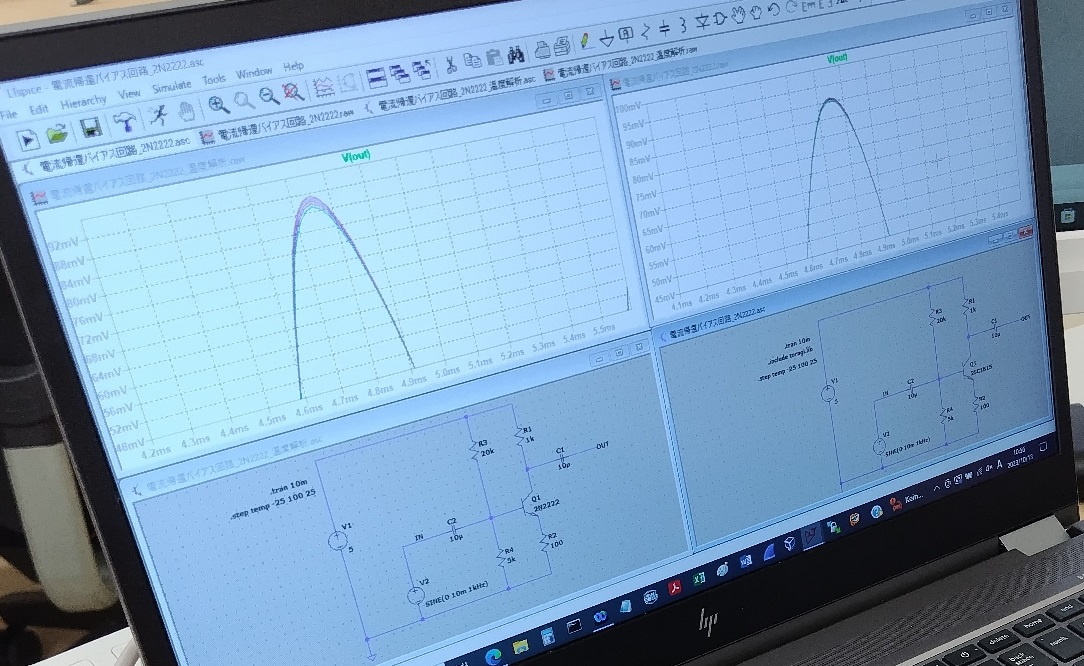Image resolution: width=1084 pixels, height=666 pixels.
Task: Select the Diode component tool
Action: (x=702, y=21)
